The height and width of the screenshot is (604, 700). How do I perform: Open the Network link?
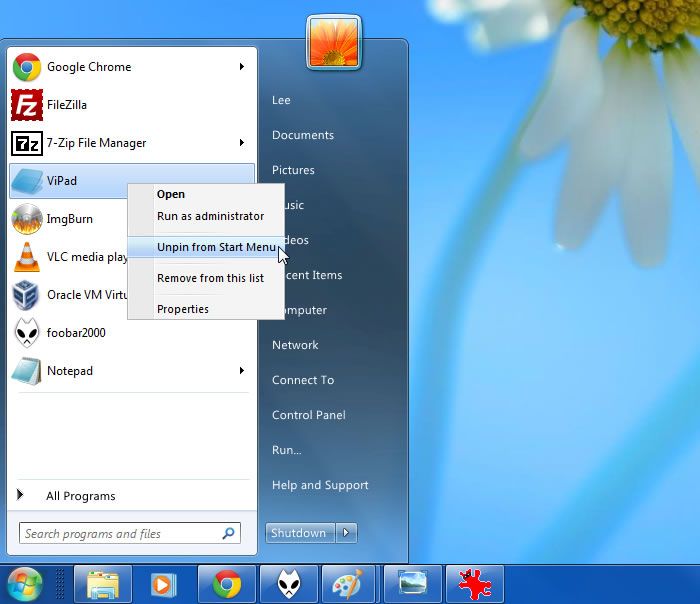click(295, 345)
